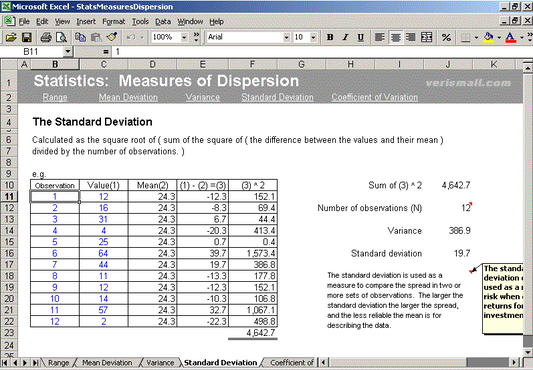Open the Data menu

coord(163,22)
